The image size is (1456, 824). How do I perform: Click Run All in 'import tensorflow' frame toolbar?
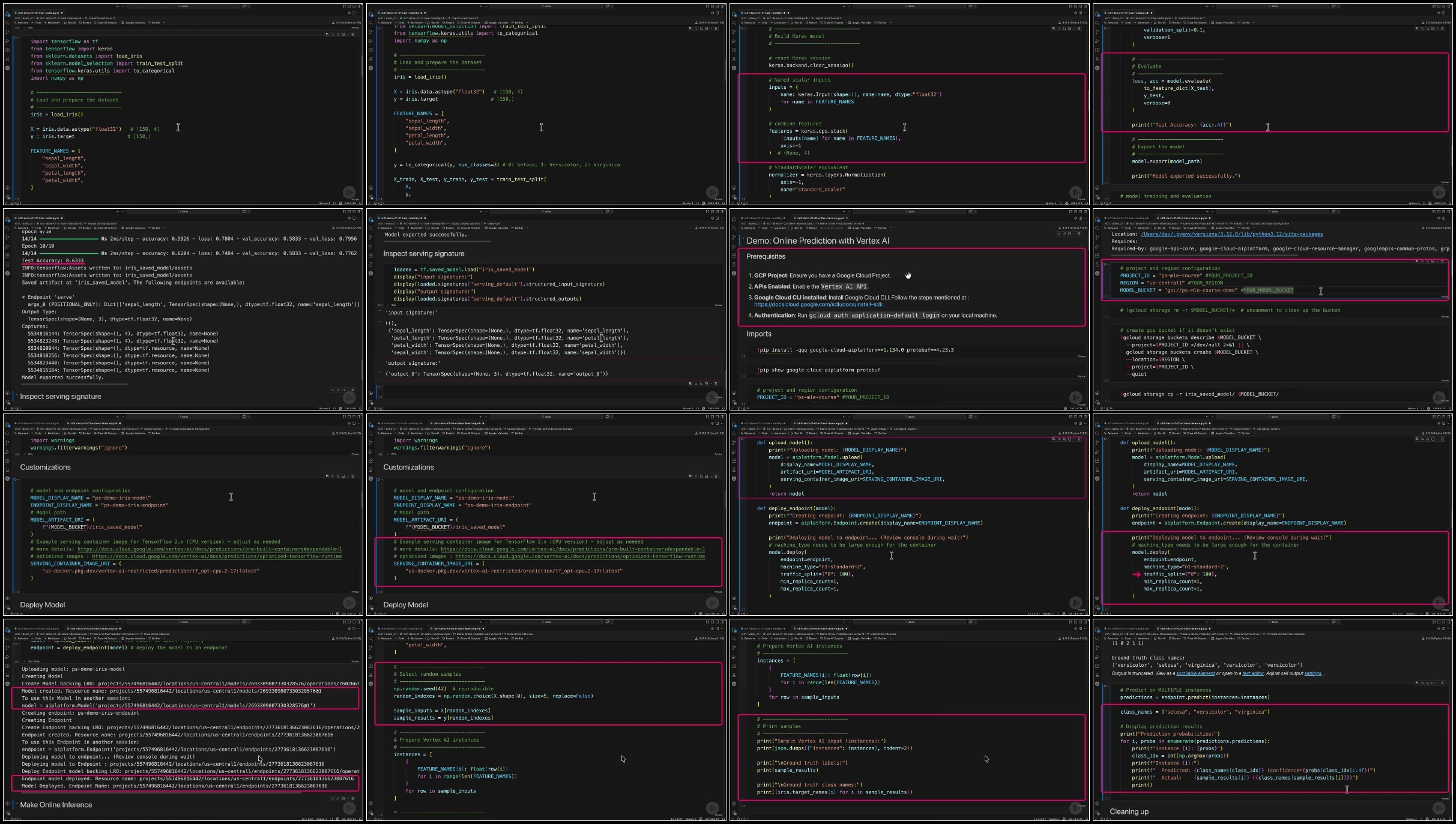70,23
